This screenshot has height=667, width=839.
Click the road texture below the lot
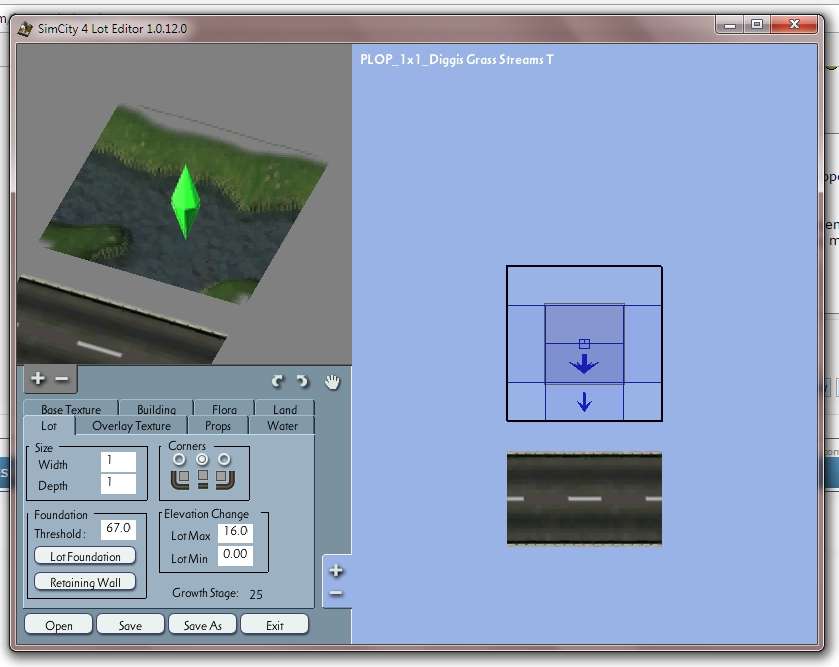click(584, 499)
